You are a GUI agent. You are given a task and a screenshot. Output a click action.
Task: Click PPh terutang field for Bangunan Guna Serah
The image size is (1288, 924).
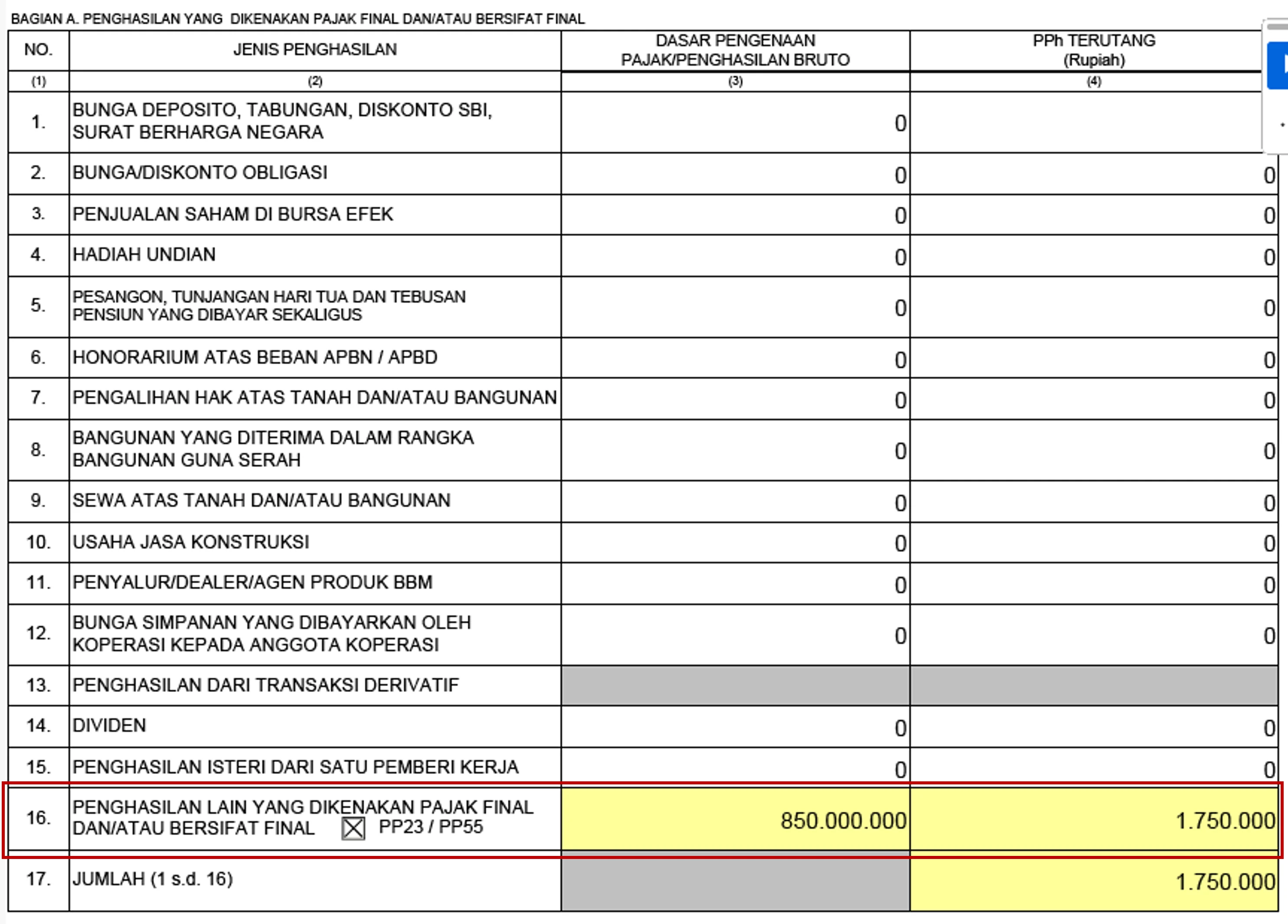(x=1094, y=451)
